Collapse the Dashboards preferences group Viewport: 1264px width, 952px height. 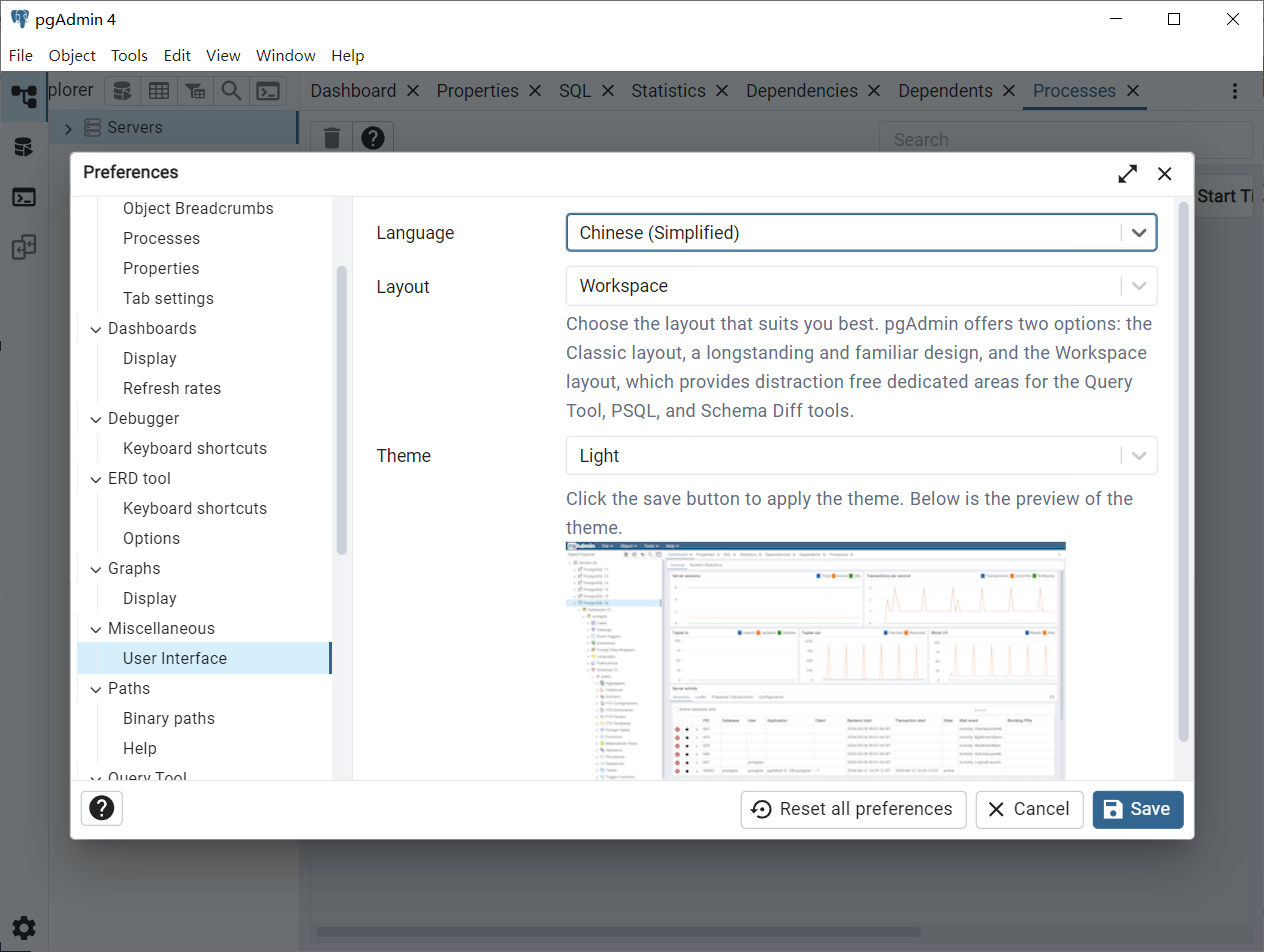point(96,329)
